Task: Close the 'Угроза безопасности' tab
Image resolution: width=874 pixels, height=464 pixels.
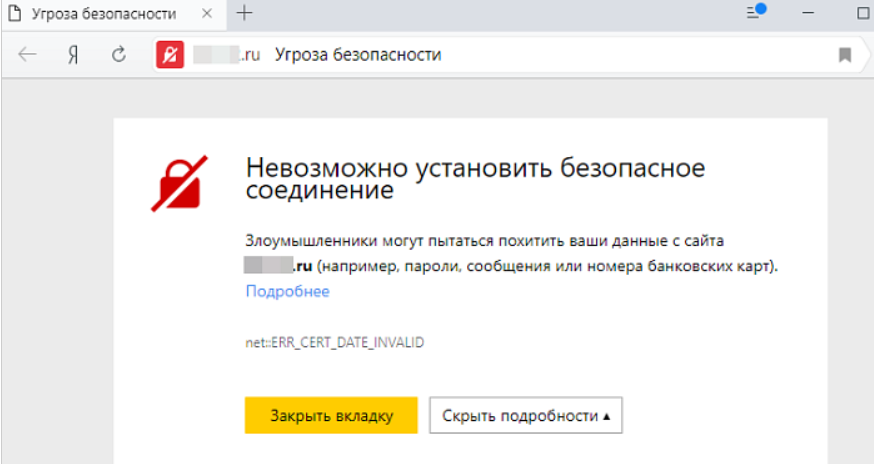Action: (x=207, y=13)
